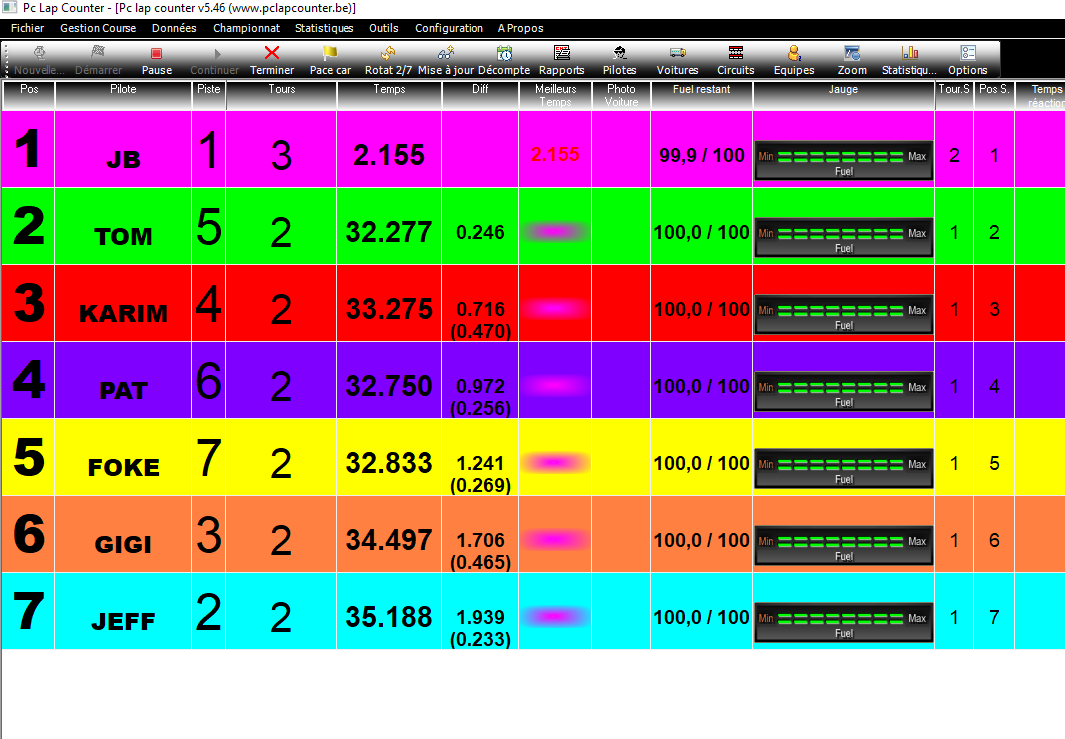Select the KARIM pilot name cell
The width and height of the screenshot is (1065, 739).
(x=123, y=314)
